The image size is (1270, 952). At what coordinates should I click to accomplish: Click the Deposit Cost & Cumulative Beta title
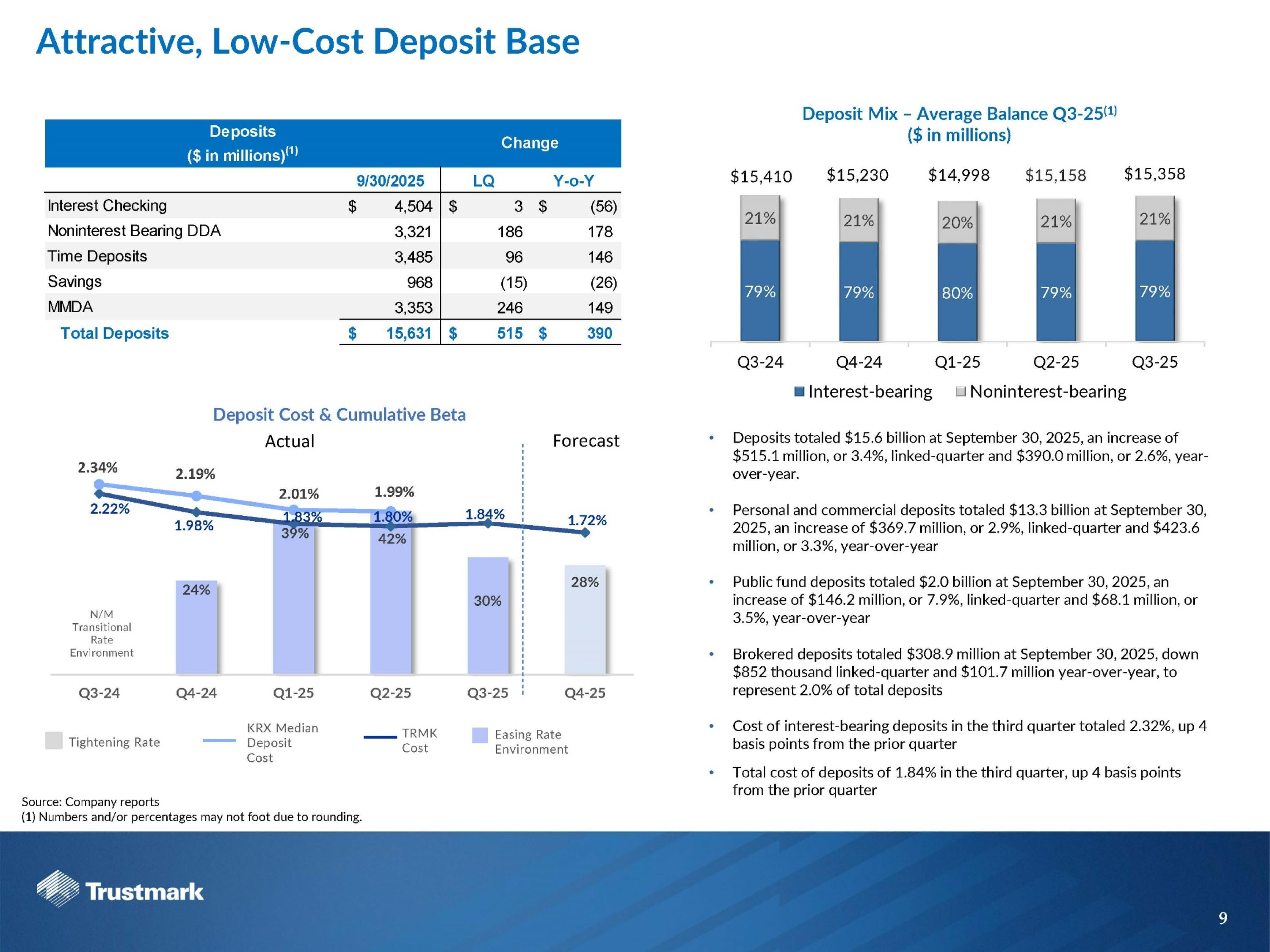[340, 414]
